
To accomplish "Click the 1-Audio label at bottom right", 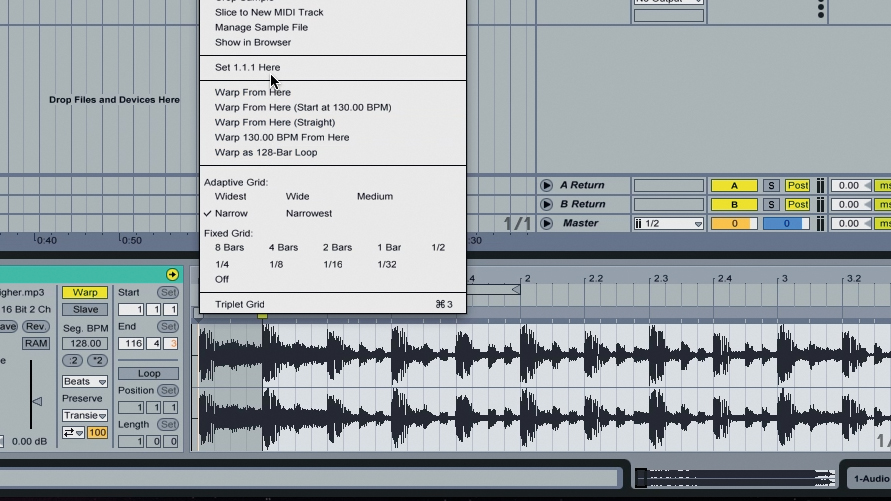I will [871, 479].
